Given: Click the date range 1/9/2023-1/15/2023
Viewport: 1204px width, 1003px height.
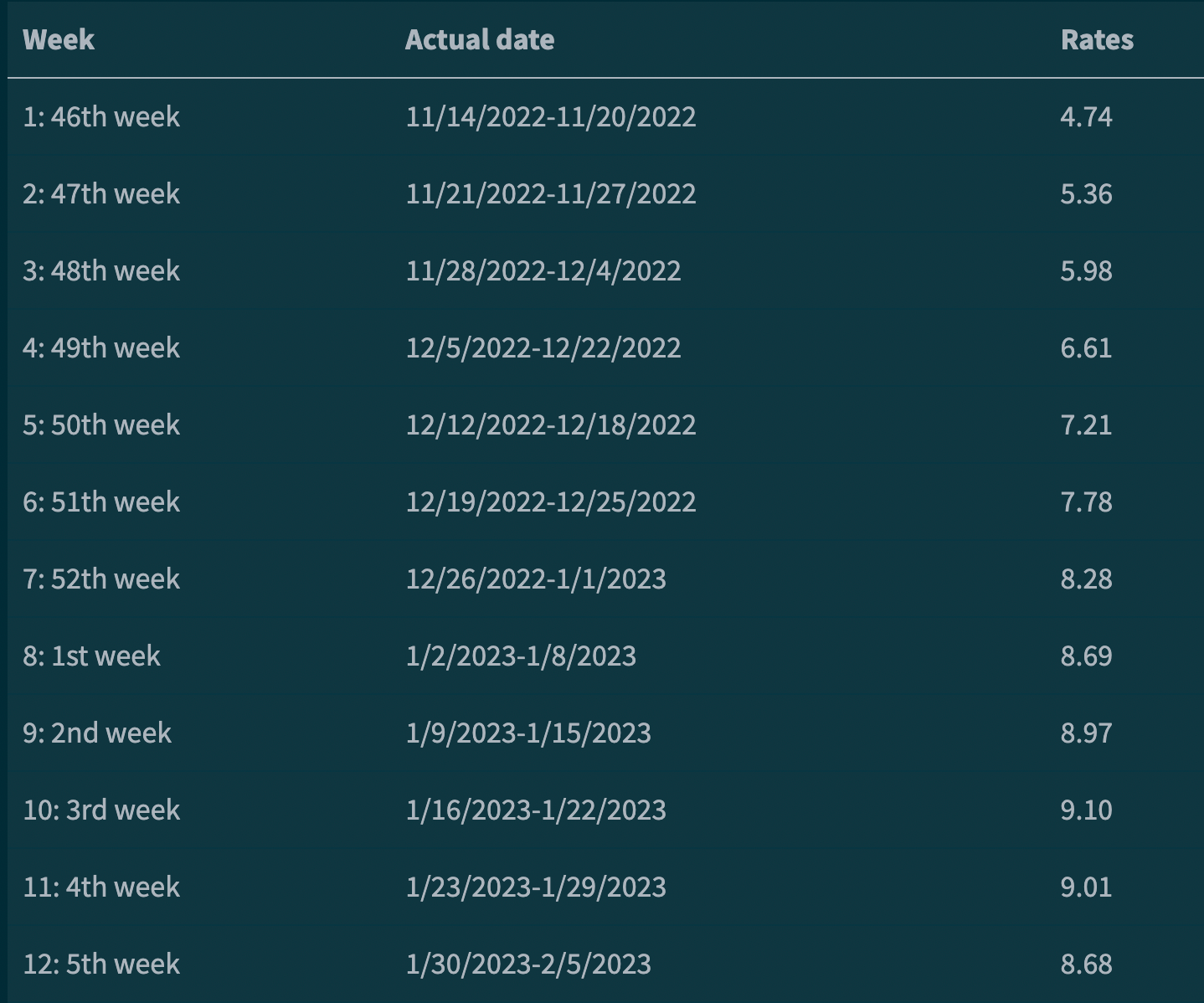Looking at the screenshot, I should pos(528,733).
